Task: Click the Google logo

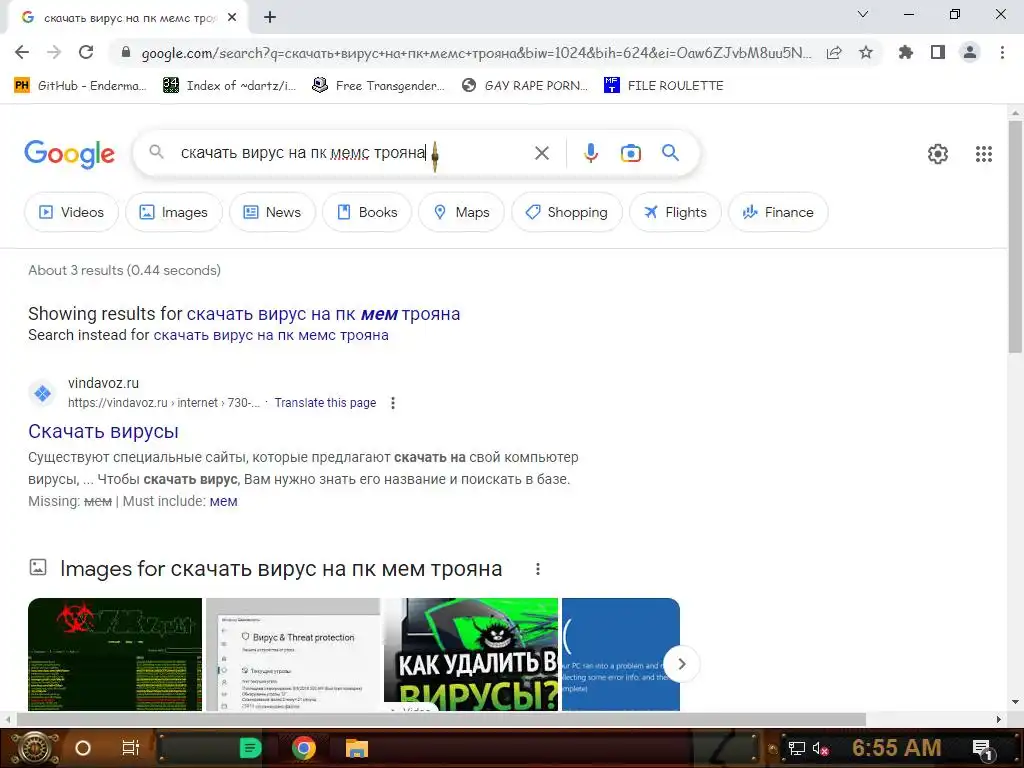Action: click(x=69, y=154)
